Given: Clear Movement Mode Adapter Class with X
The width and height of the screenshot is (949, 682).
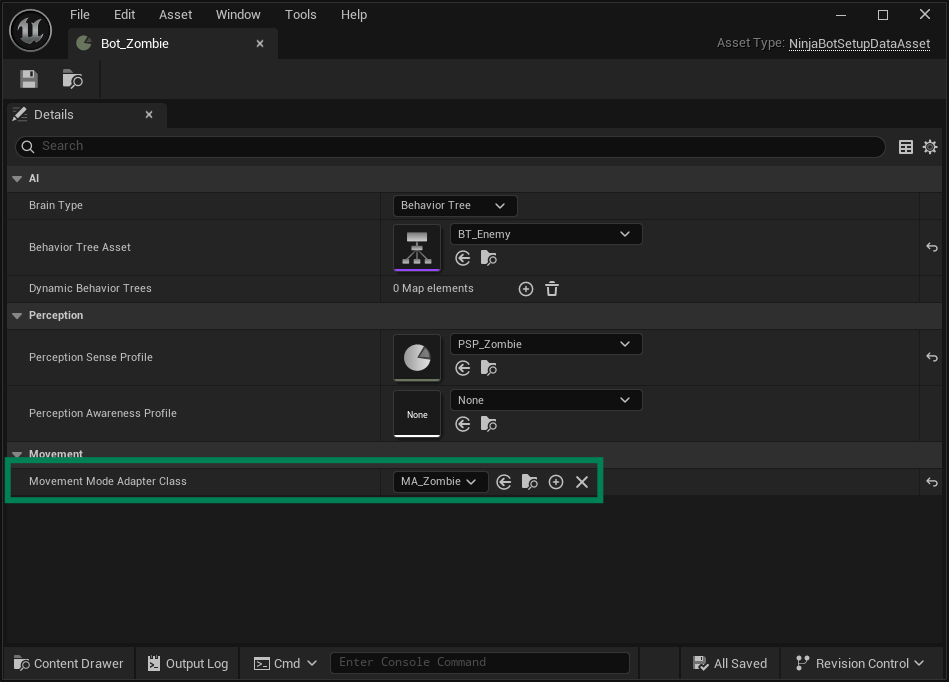Looking at the screenshot, I should pyautogui.click(x=582, y=481).
